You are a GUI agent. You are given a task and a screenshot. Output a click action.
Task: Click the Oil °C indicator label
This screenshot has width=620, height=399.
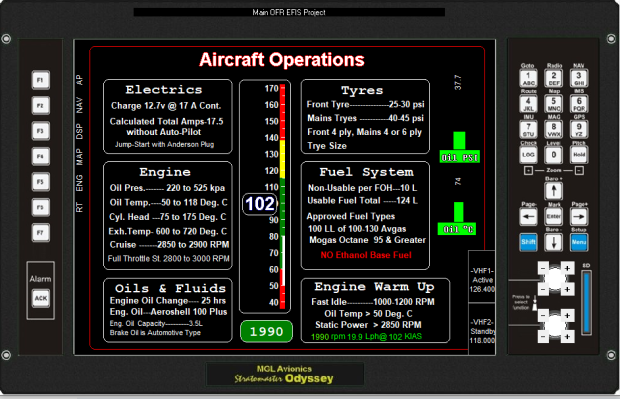coord(457,229)
